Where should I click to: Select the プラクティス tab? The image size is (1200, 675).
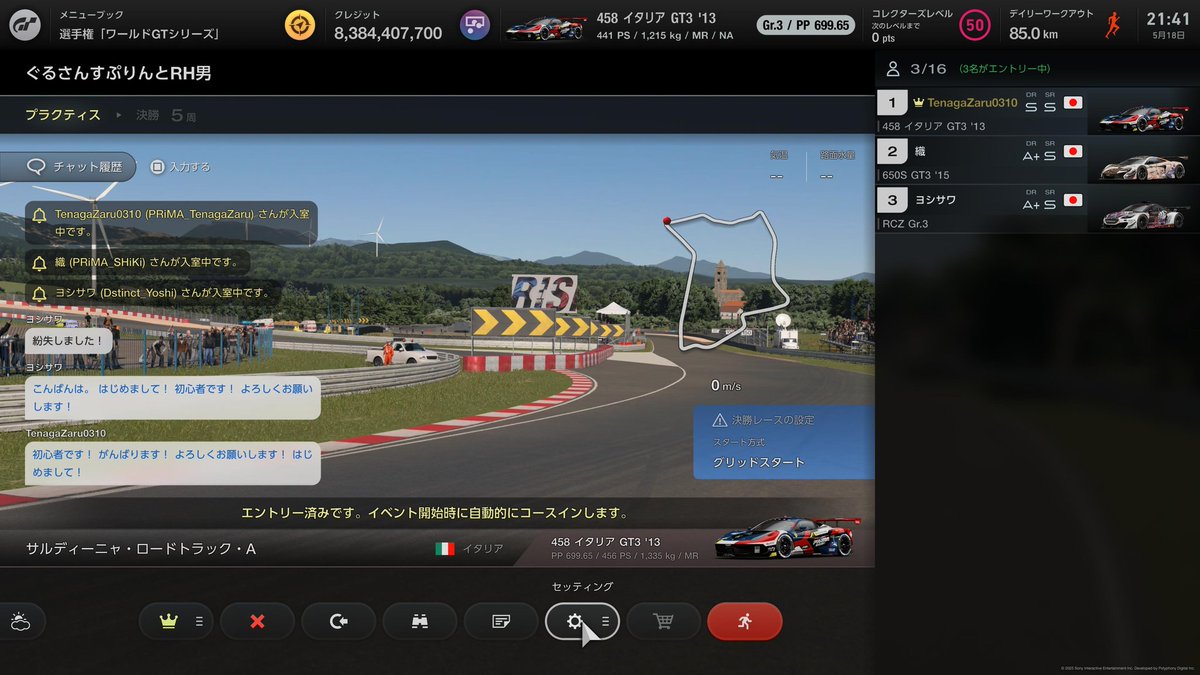62,115
